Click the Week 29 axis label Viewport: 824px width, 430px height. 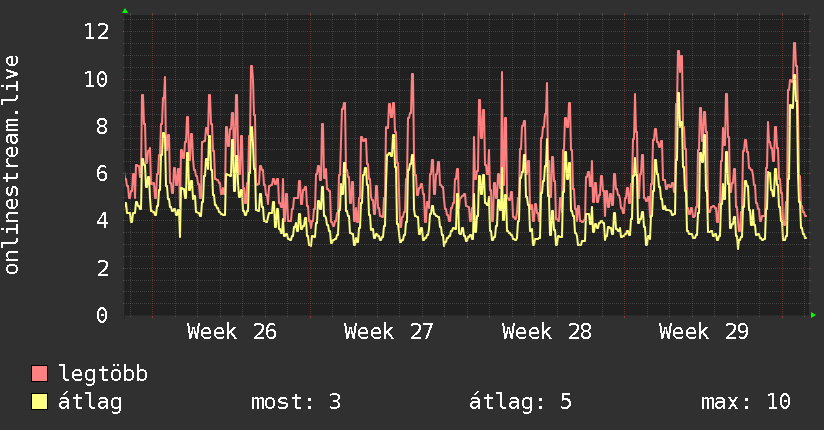point(704,332)
